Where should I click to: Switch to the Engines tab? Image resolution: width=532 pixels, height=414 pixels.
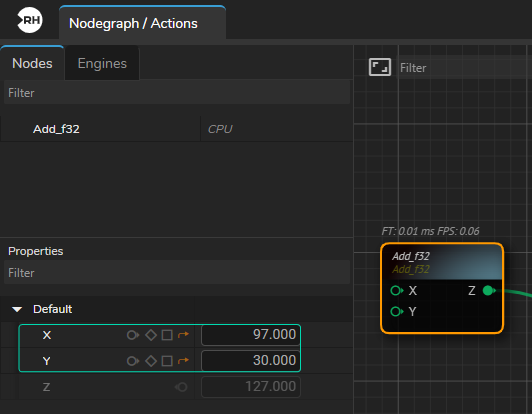(102, 63)
